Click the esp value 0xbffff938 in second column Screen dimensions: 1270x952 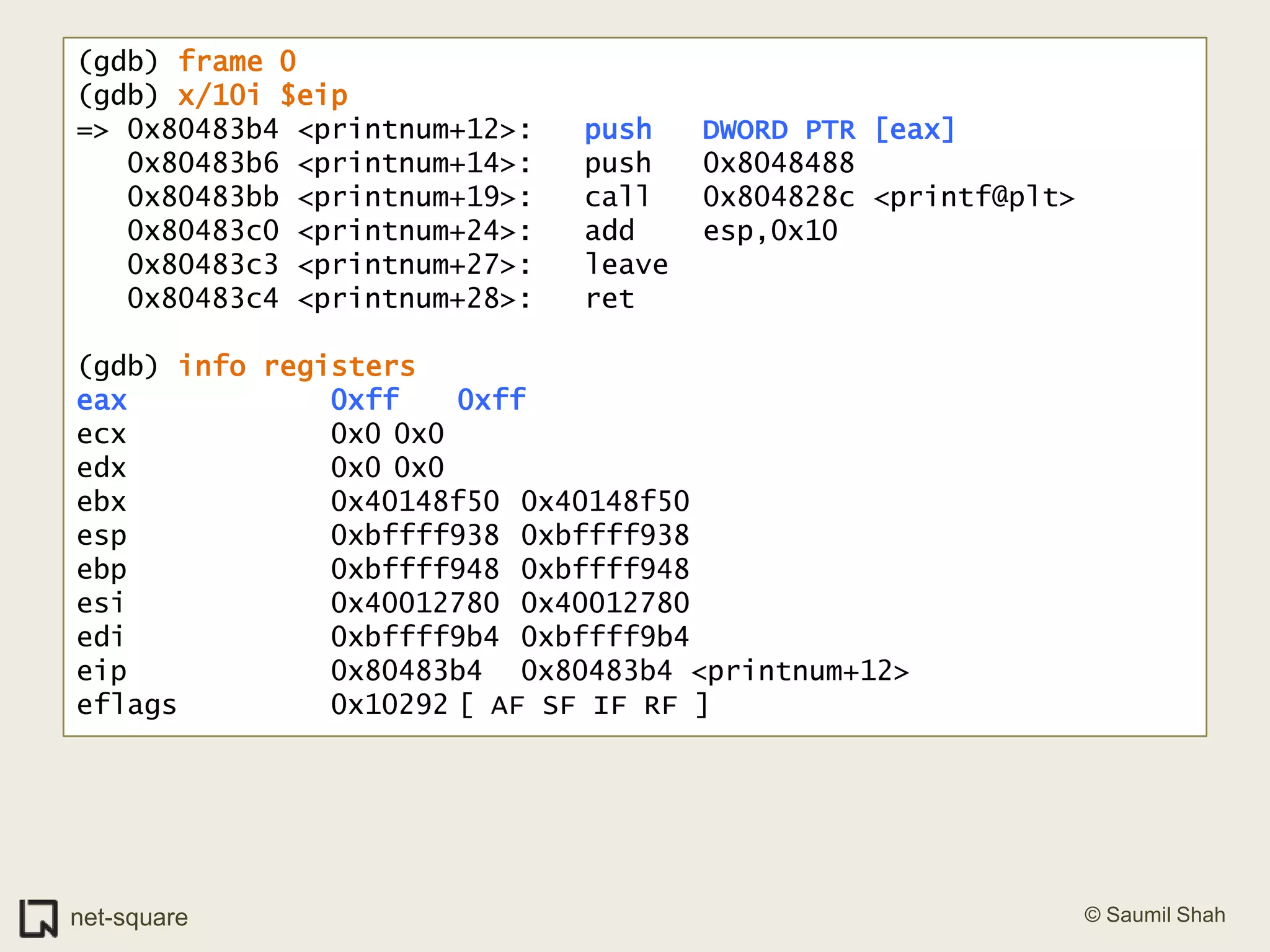[605, 535]
